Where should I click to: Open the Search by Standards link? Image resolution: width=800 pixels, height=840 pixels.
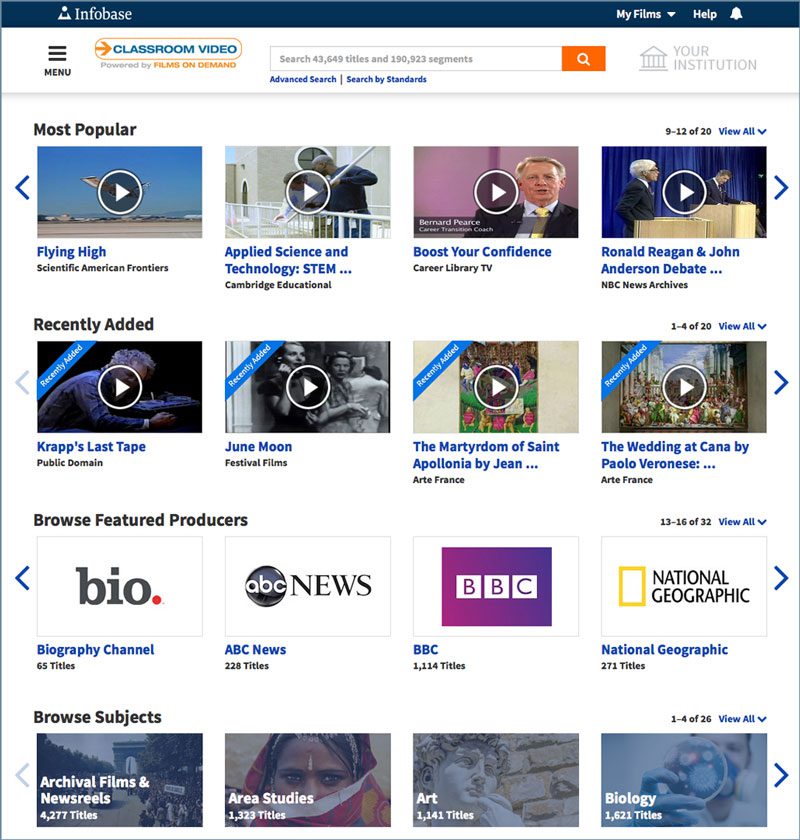pyautogui.click(x=386, y=79)
